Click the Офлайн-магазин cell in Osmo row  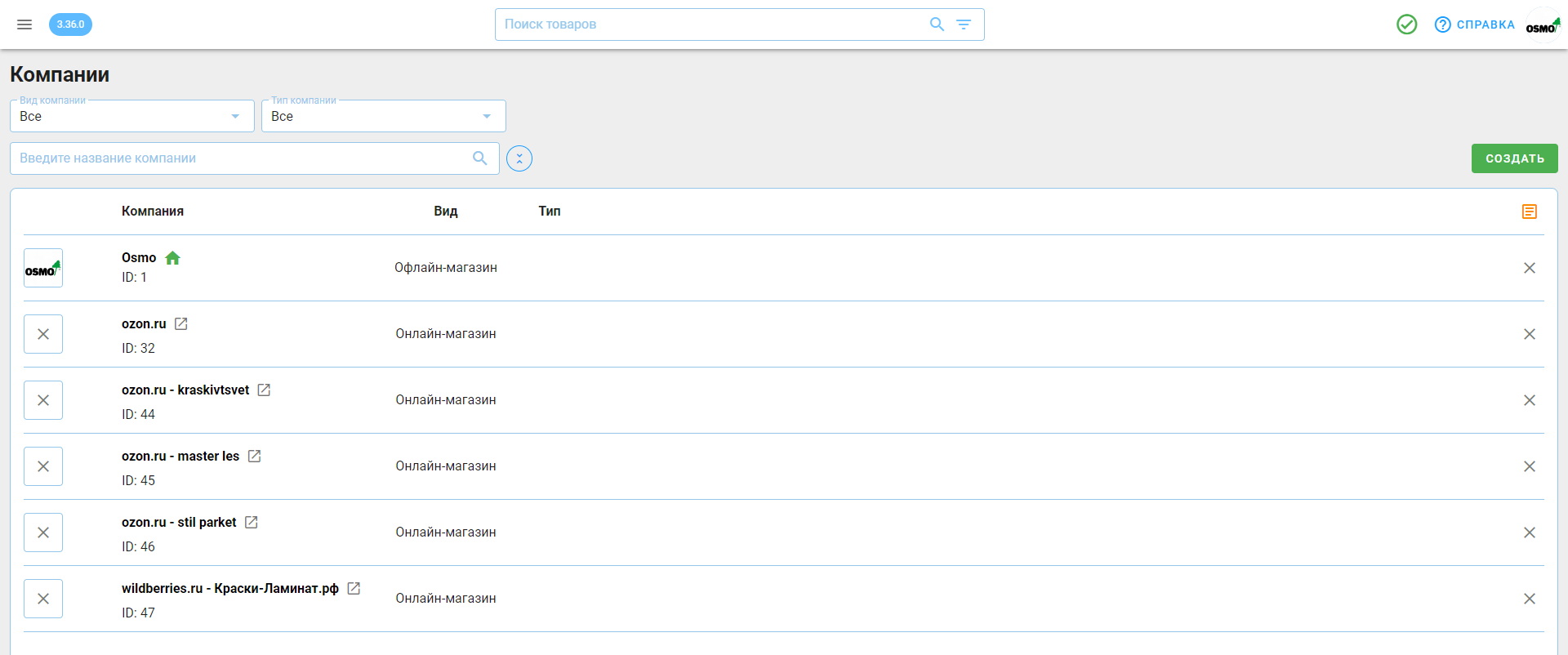click(446, 268)
